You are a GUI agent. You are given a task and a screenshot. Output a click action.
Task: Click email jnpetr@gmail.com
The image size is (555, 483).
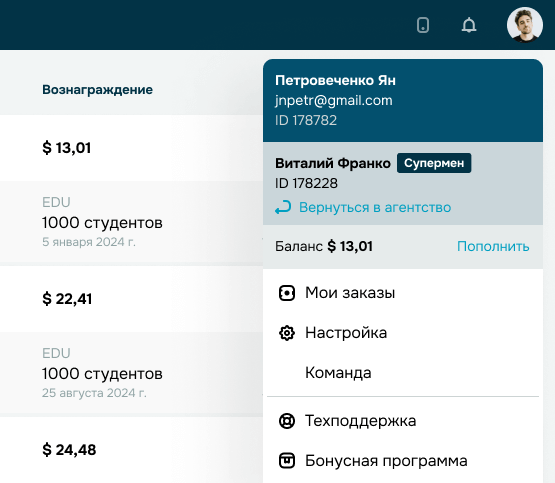point(334,100)
